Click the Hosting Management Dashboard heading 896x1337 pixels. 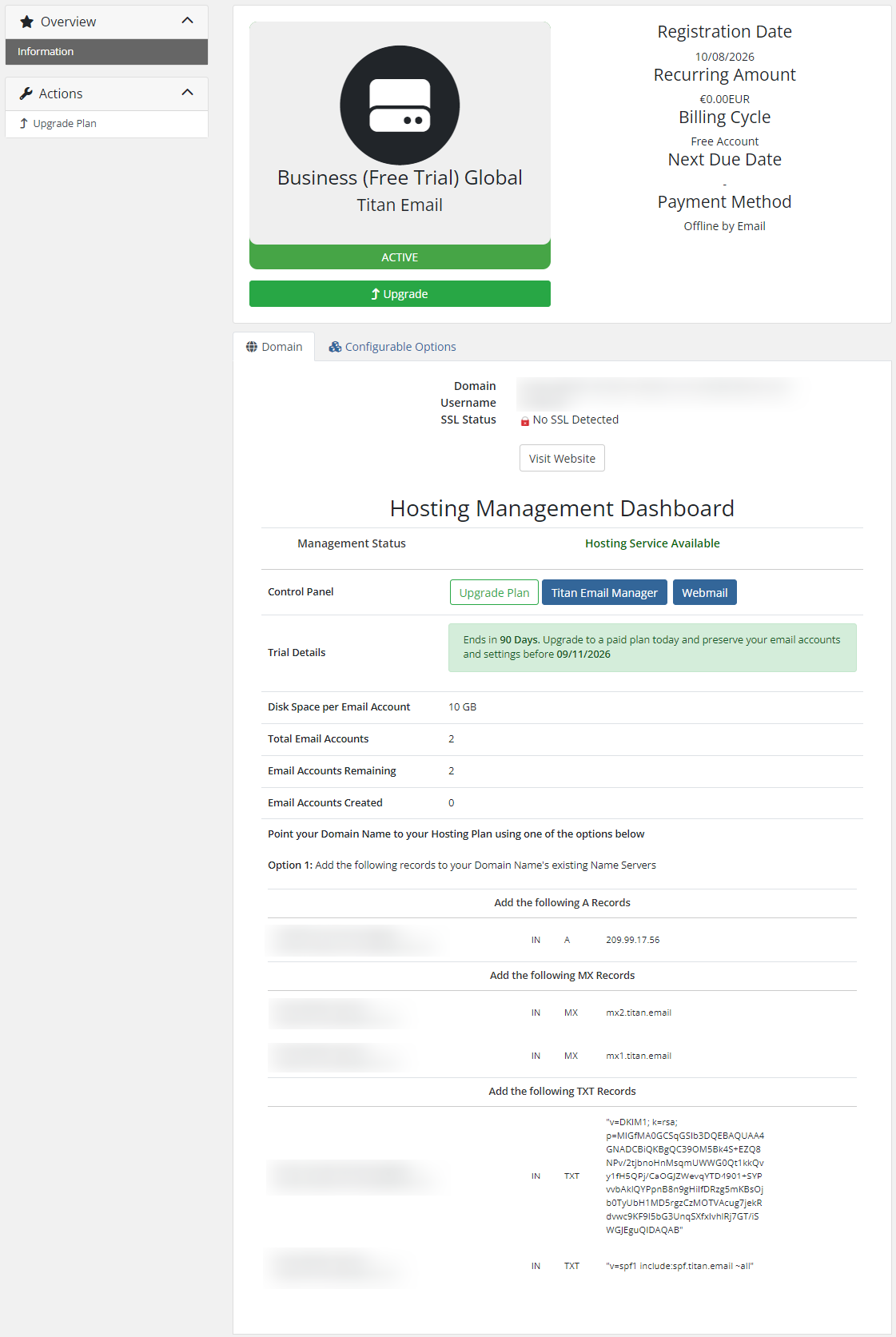pyautogui.click(x=562, y=508)
